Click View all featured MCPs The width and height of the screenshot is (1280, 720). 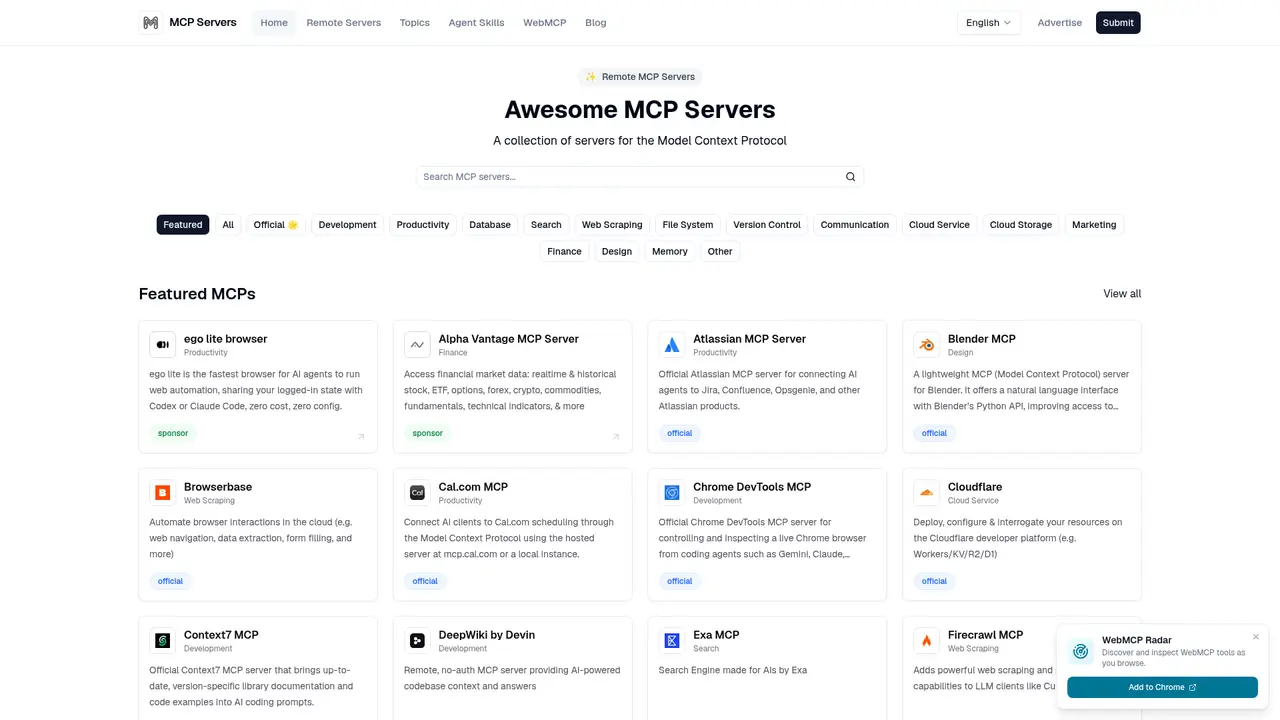pyautogui.click(x=1122, y=294)
